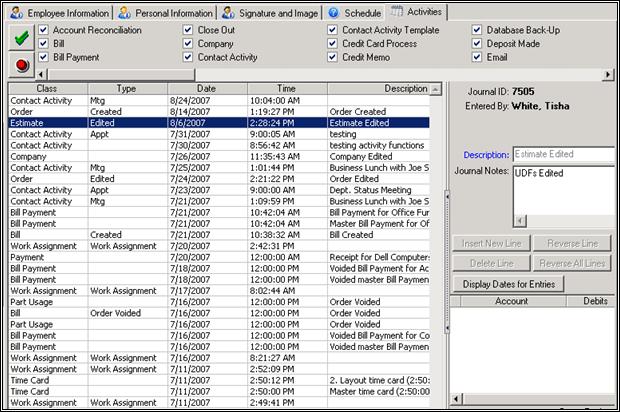
Task: Select Contact Activity row at 10:04:00 AM
Action: pos(219,100)
